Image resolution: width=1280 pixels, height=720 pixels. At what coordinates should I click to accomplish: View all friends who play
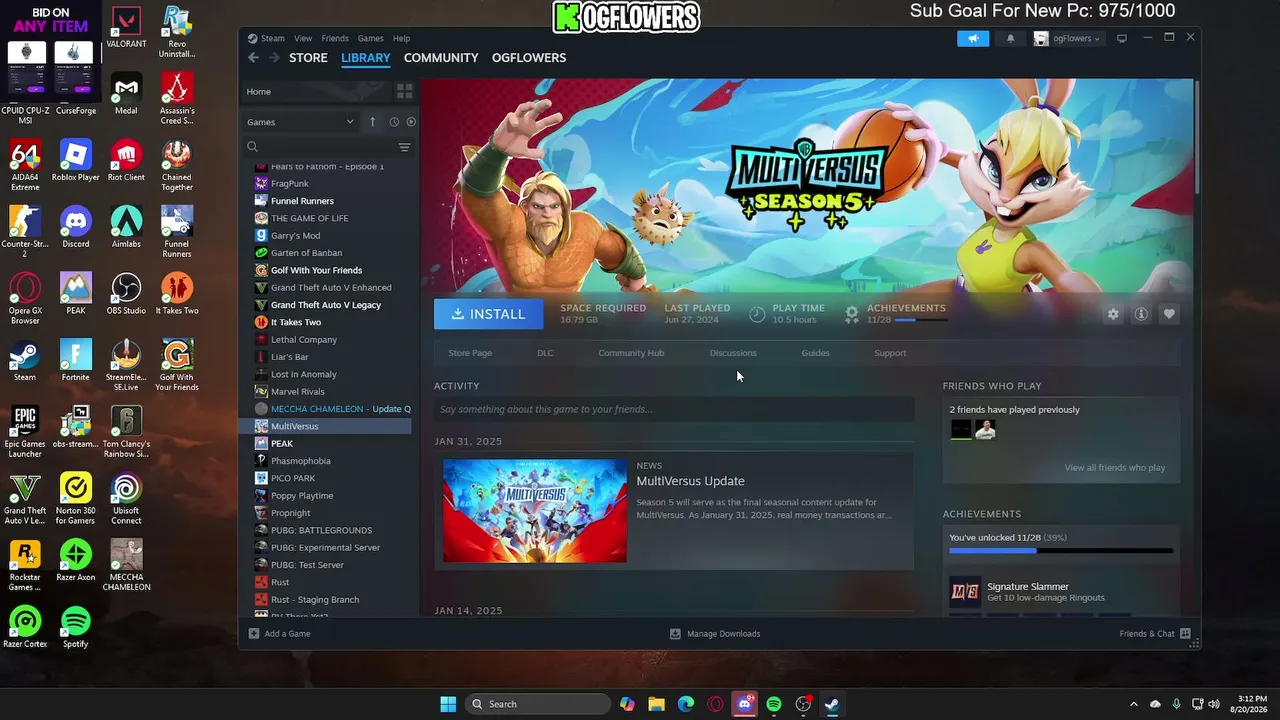1115,468
